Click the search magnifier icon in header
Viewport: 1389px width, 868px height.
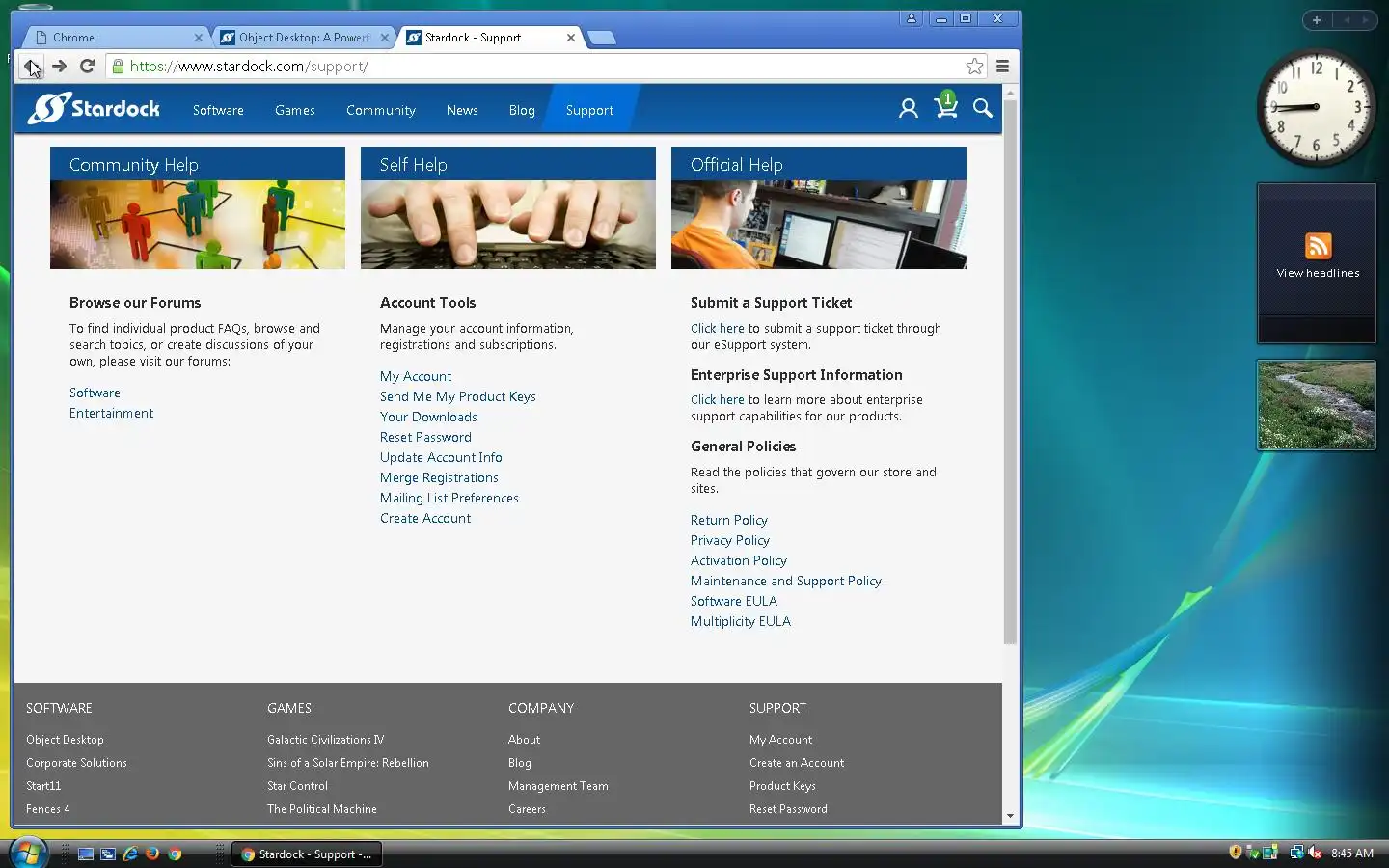982,108
